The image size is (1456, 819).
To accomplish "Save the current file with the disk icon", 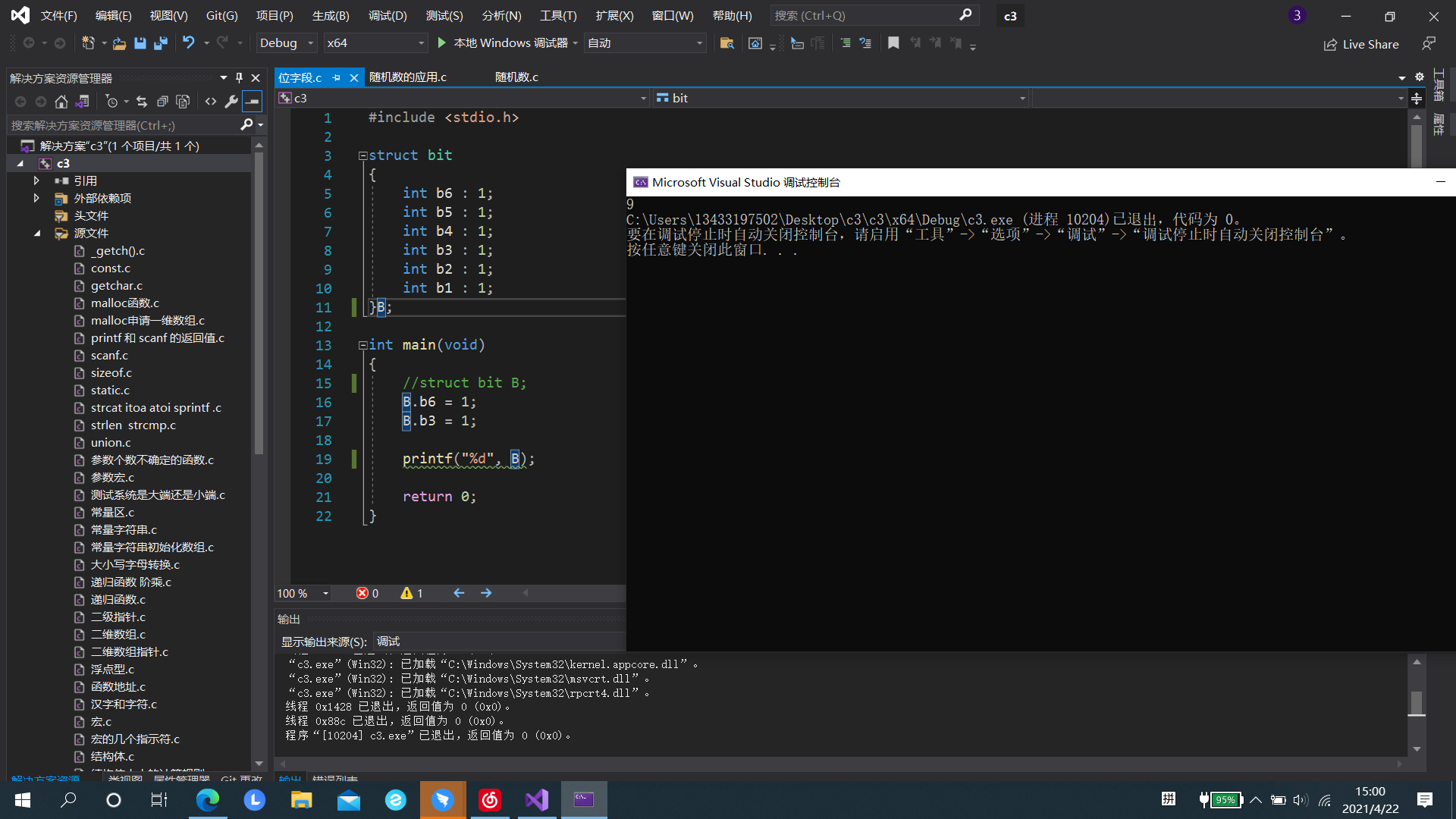I will click(140, 43).
